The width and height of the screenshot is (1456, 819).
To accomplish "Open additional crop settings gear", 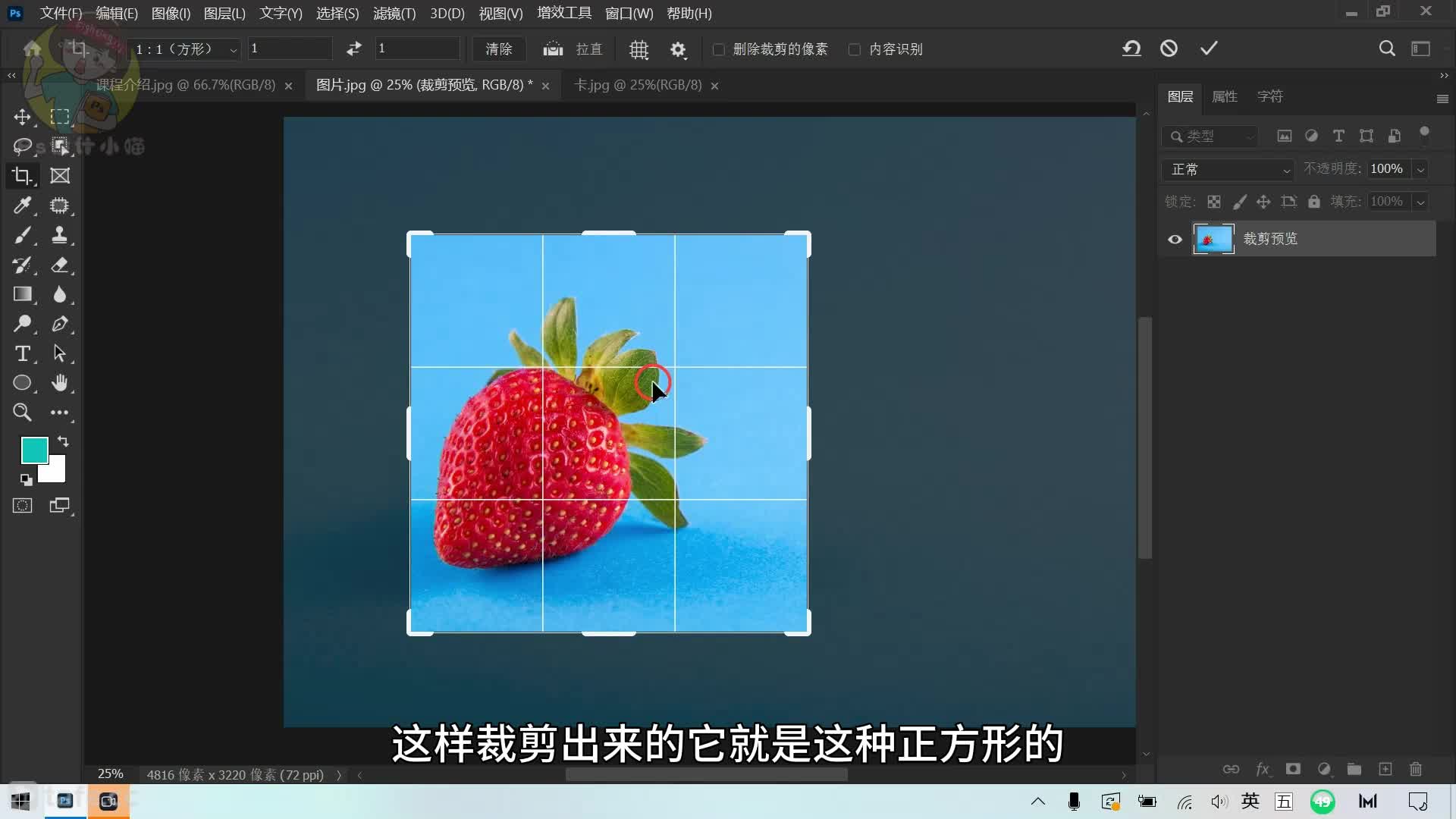I will [x=678, y=49].
